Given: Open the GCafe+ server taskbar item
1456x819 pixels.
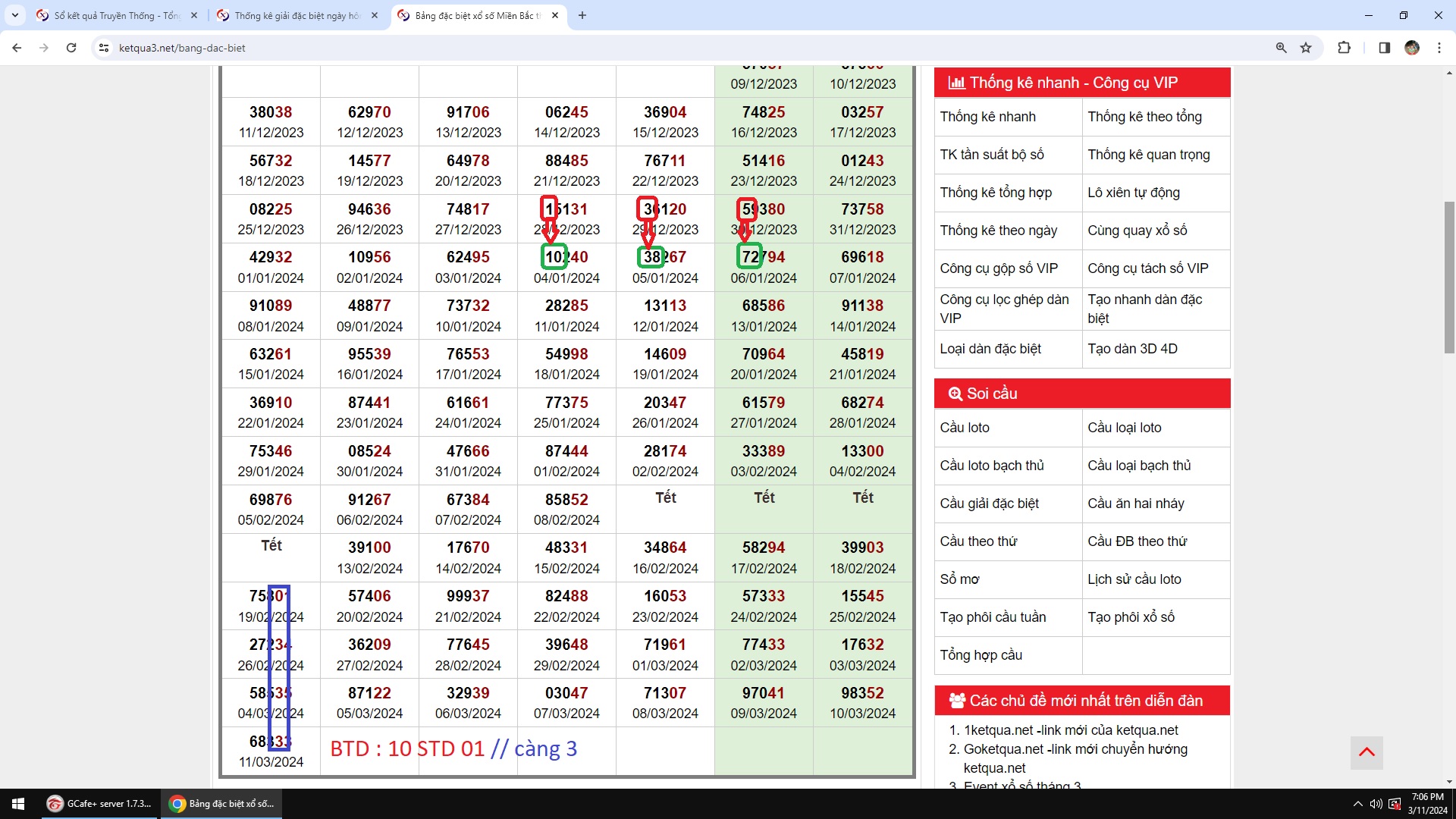Looking at the screenshot, I should tap(99, 804).
